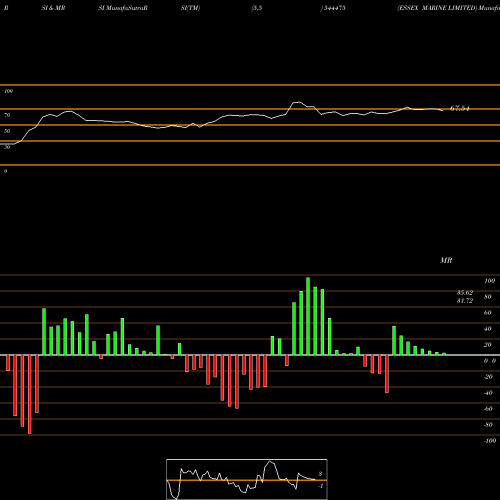Screen dimensions: 500x500
Task: Click the MR axis label -60
Action: [x=488, y=409]
